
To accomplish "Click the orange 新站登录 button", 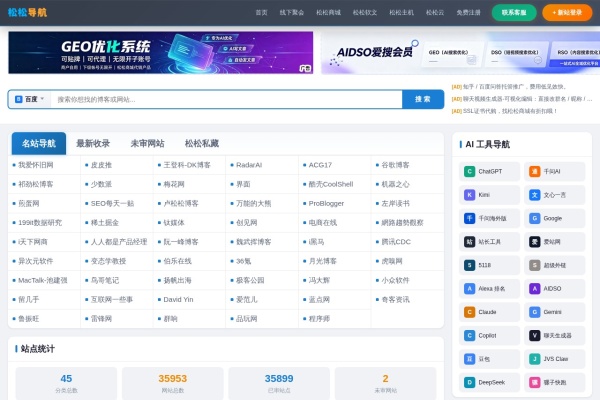I will pyautogui.click(x=567, y=13).
